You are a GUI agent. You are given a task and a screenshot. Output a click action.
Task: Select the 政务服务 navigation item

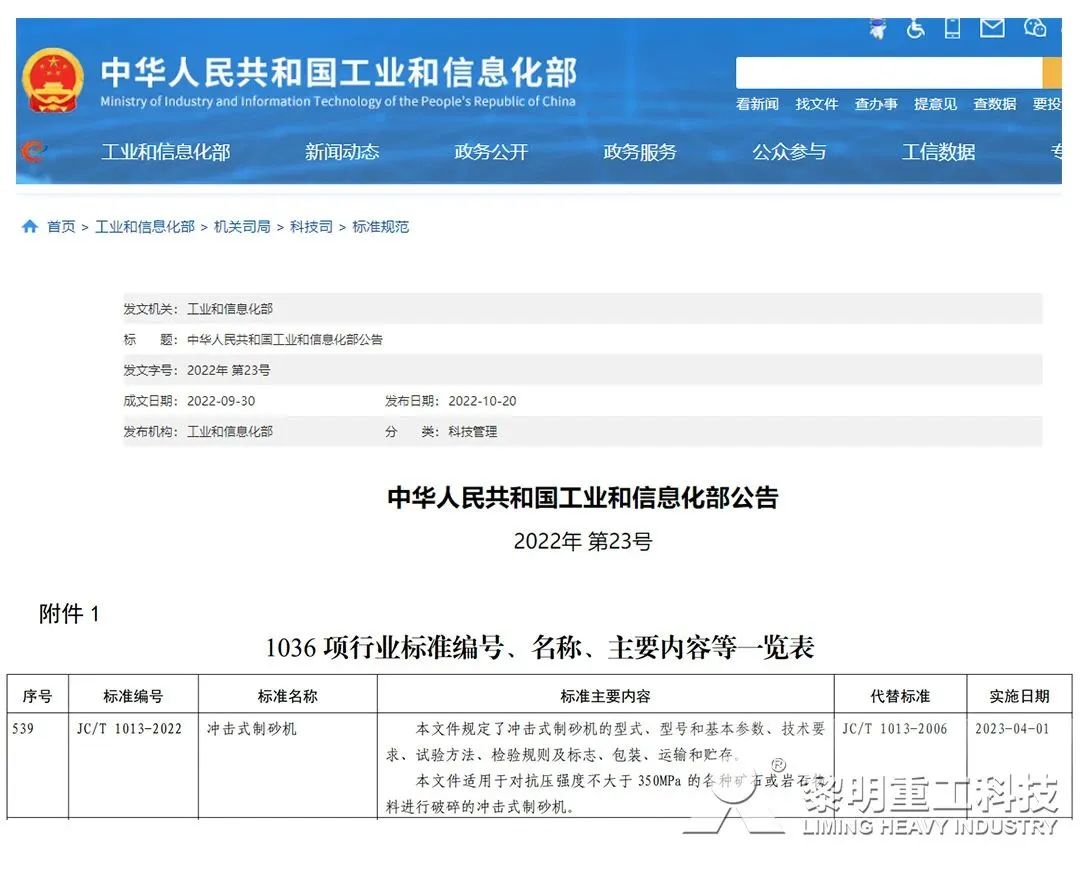coord(640,152)
